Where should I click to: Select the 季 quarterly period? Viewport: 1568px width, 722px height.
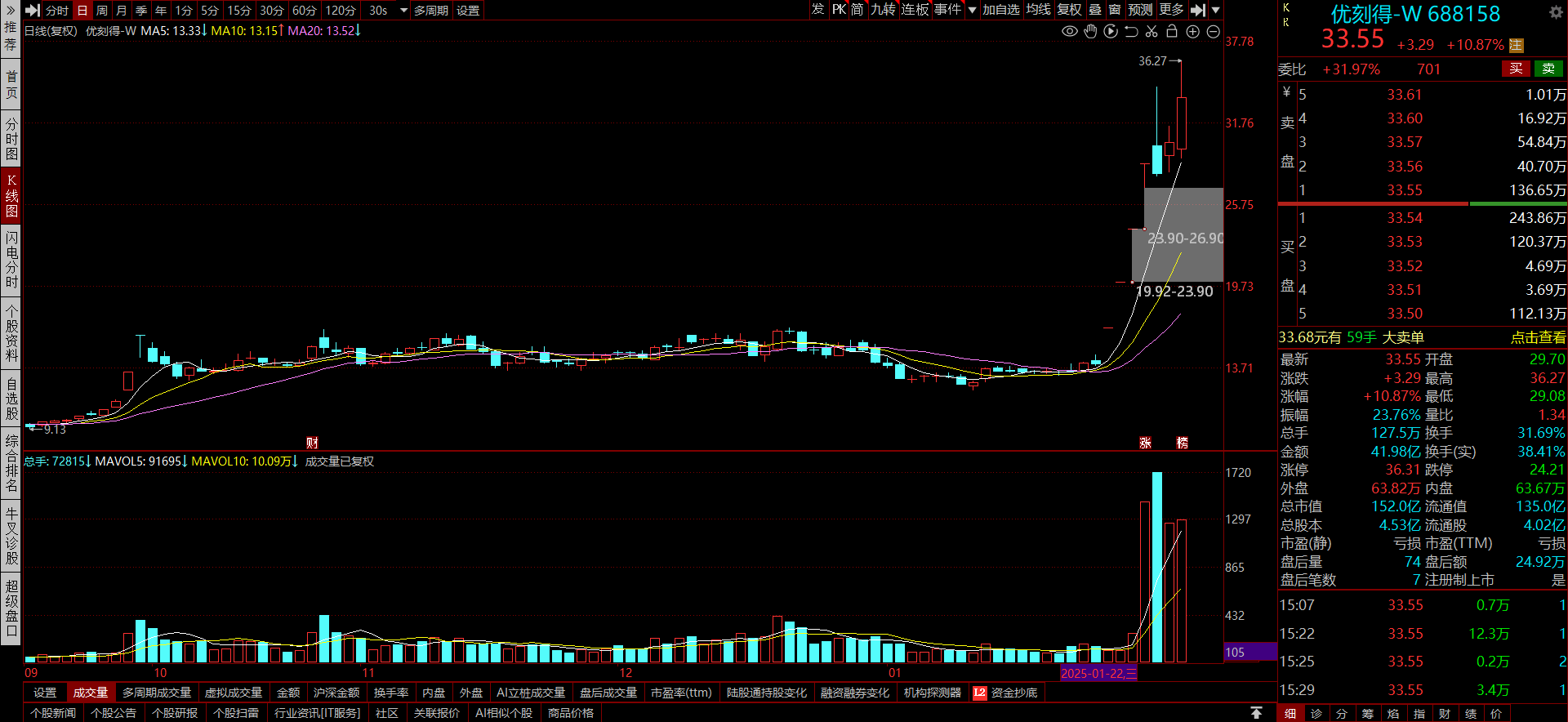[x=141, y=11]
